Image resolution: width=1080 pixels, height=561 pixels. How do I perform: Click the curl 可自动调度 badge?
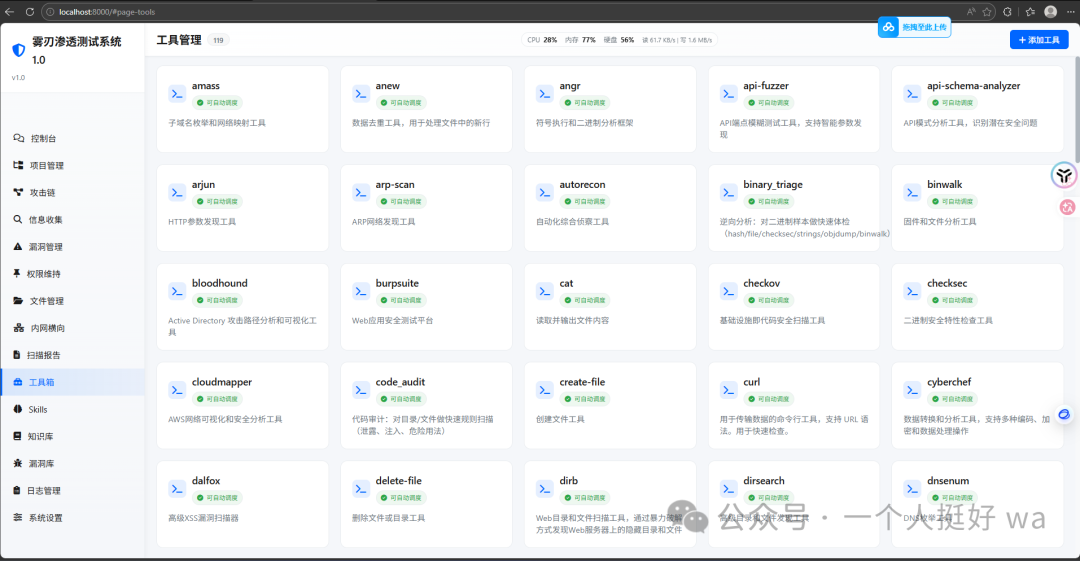pos(769,399)
